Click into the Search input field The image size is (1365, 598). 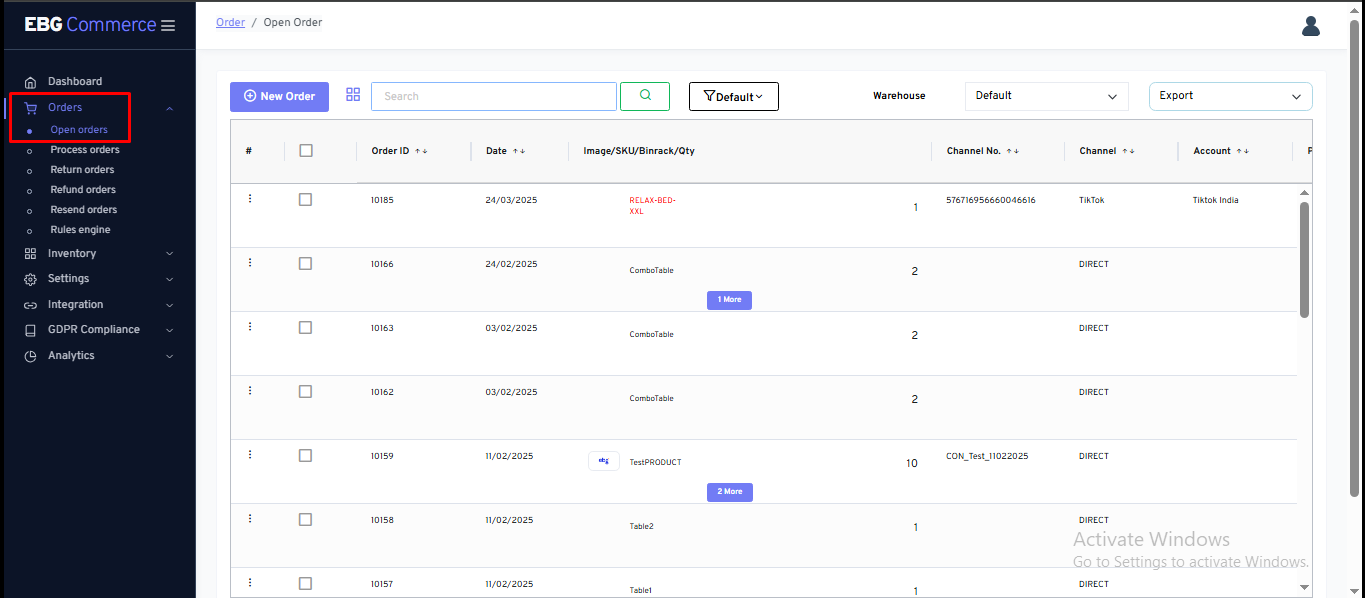pos(493,96)
